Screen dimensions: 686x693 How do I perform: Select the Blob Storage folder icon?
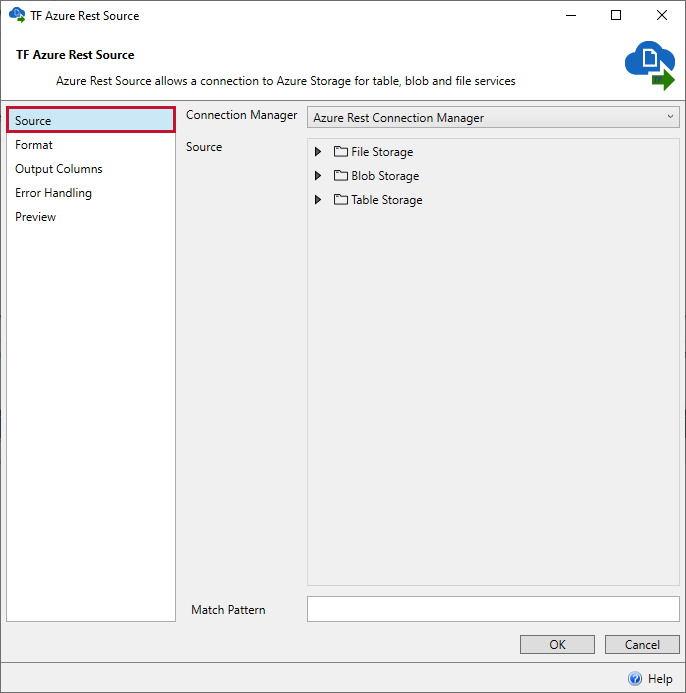click(x=340, y=175)
